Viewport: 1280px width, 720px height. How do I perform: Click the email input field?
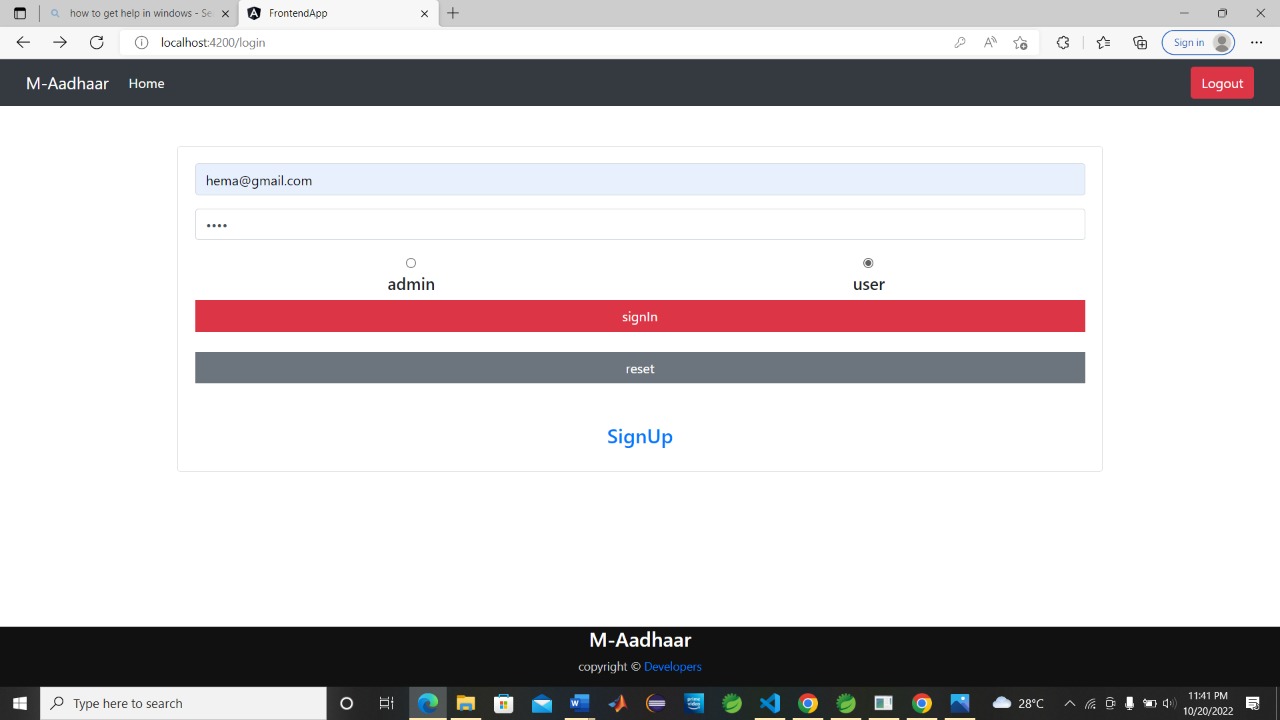point(640,180)
